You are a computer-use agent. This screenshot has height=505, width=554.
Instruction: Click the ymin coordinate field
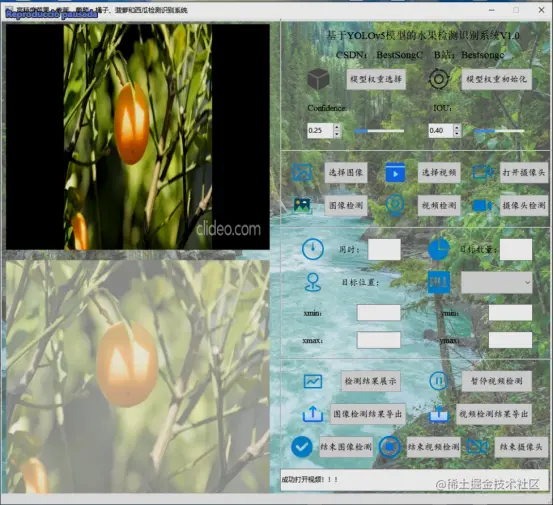pos(510,313)
